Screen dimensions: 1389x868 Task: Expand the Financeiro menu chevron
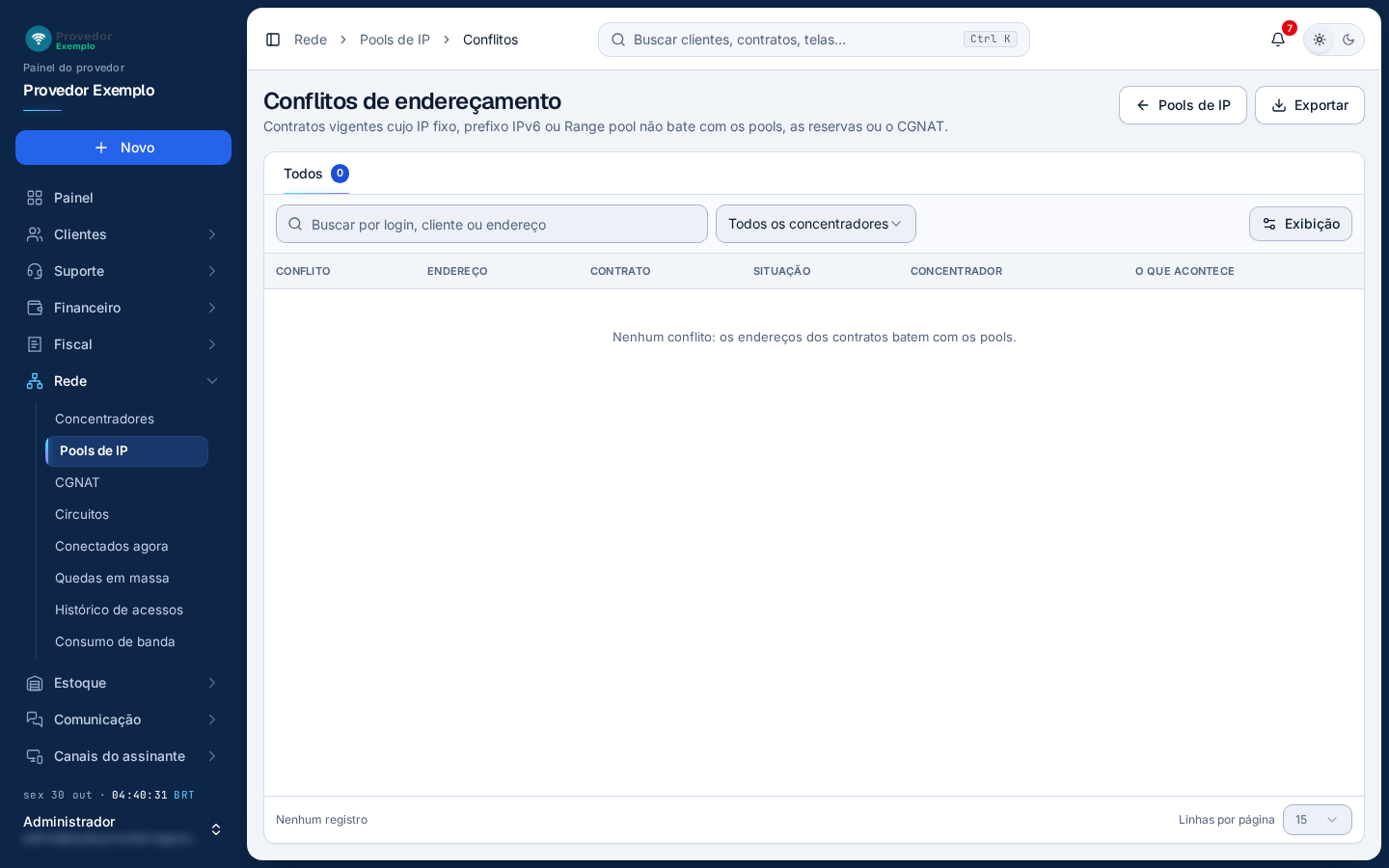pyautogui.click(x=212, y=308)
